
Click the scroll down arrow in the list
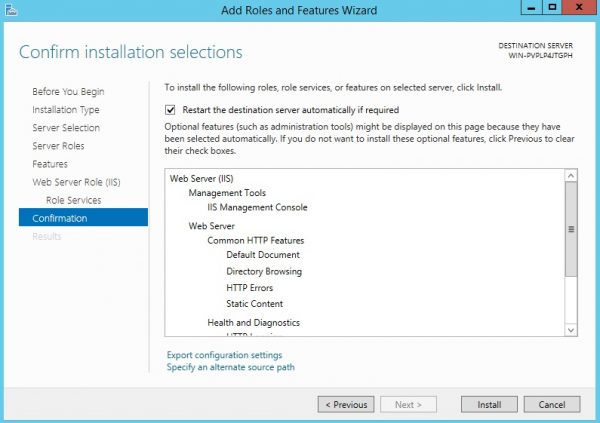(571, 330)
